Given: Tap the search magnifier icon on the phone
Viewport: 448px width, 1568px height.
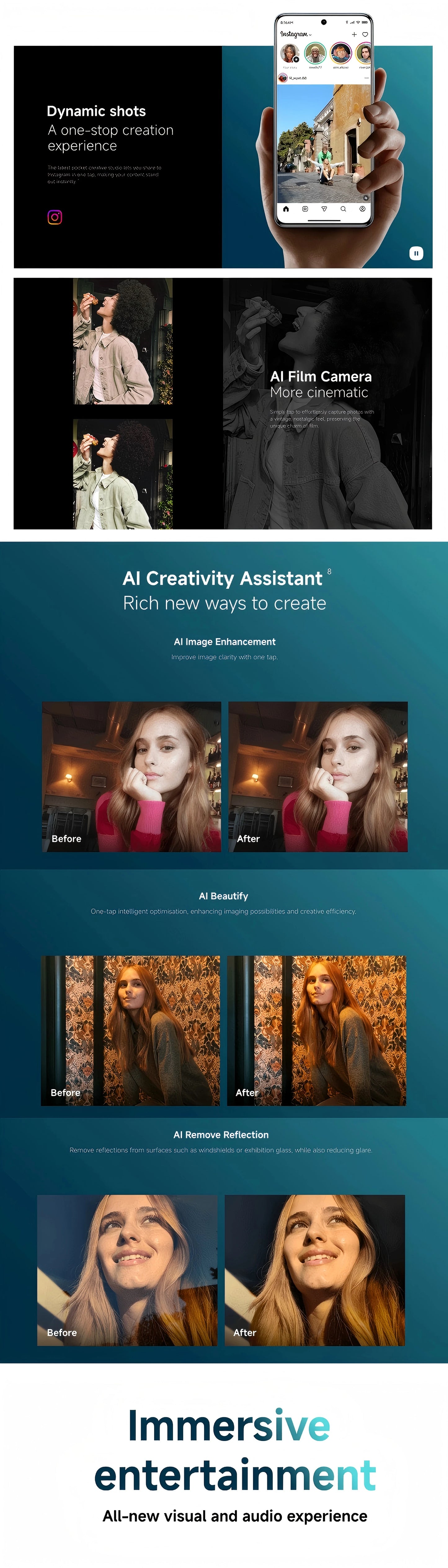Looking at the screenshot, I should (343, 209).
